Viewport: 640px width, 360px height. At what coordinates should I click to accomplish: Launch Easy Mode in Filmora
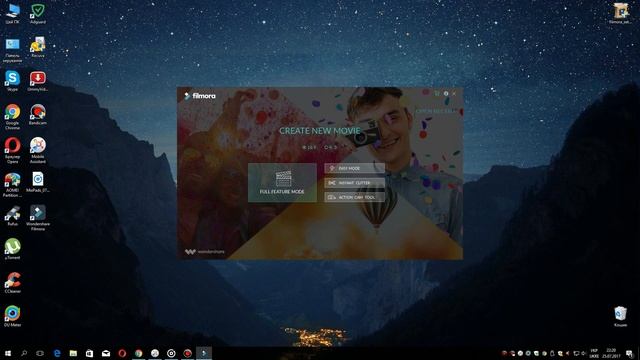[x=354, y=168]
